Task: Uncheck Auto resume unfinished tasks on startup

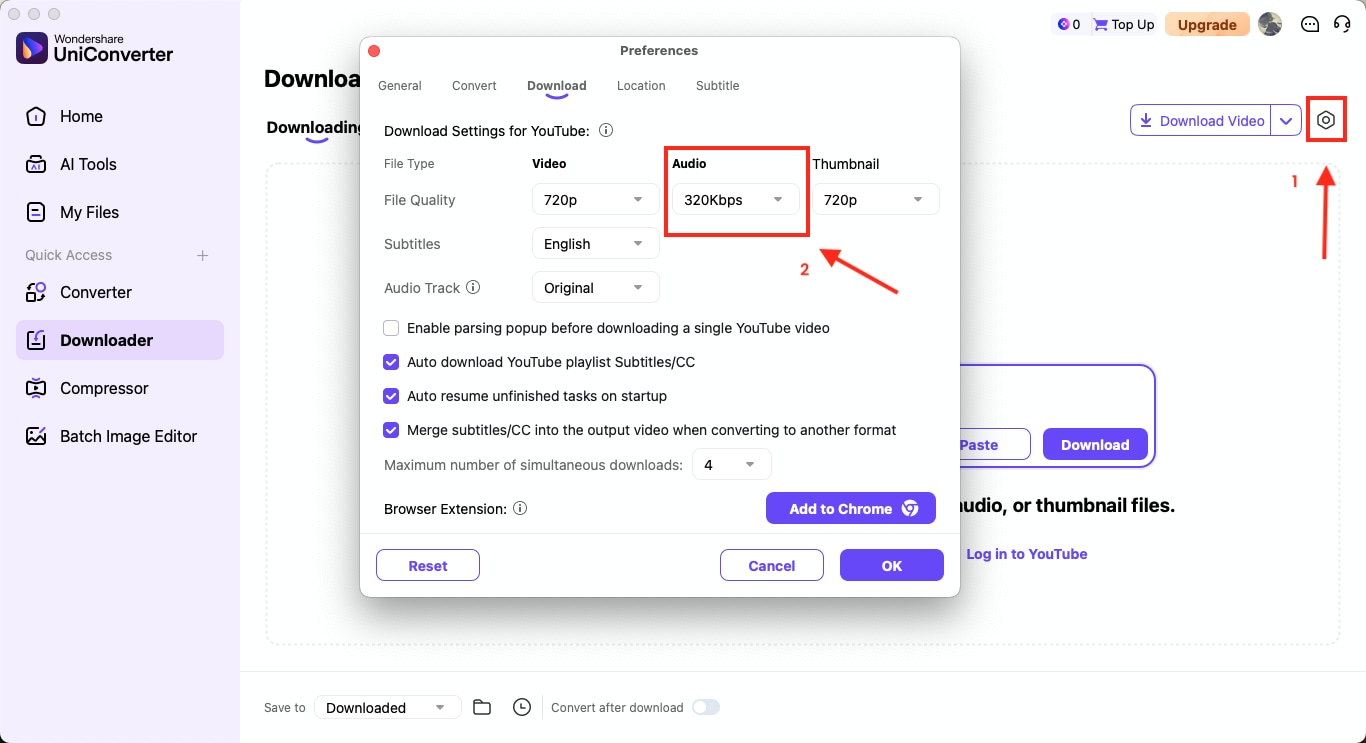Action: pos(391,396)
